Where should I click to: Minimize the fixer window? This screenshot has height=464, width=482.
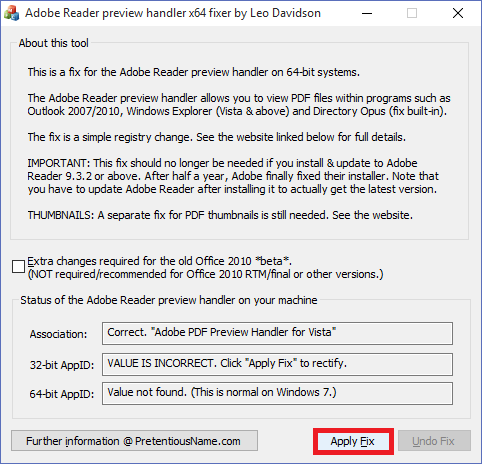click(x=367, y=13)
